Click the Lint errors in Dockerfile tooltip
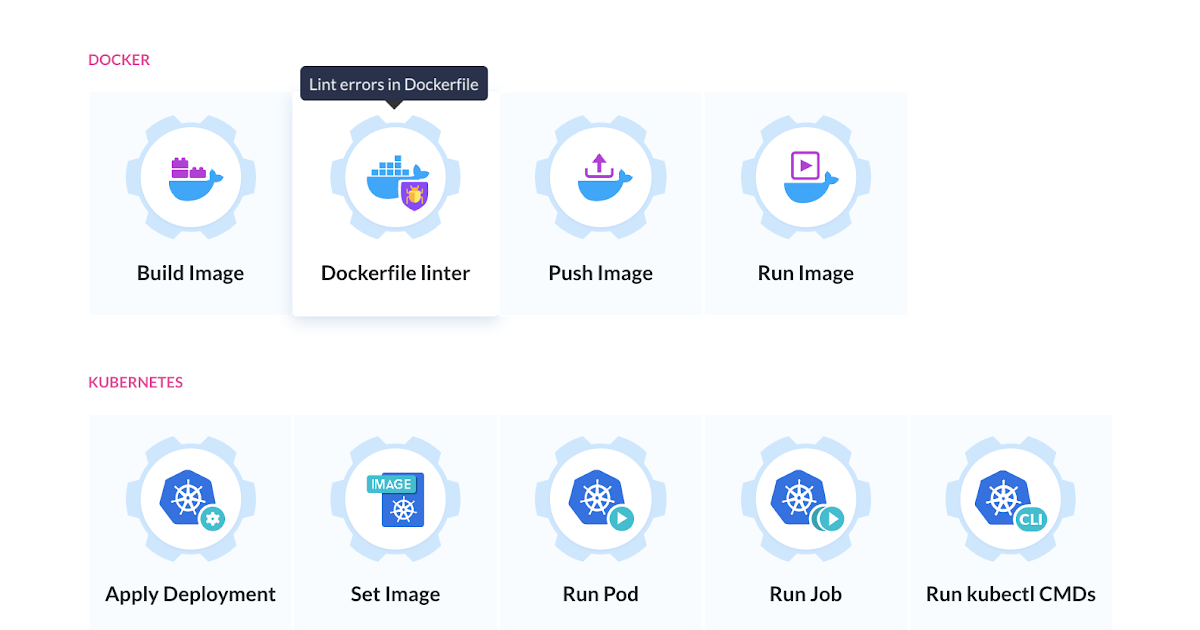This screenshot has width=1200, height=630. 394,85
